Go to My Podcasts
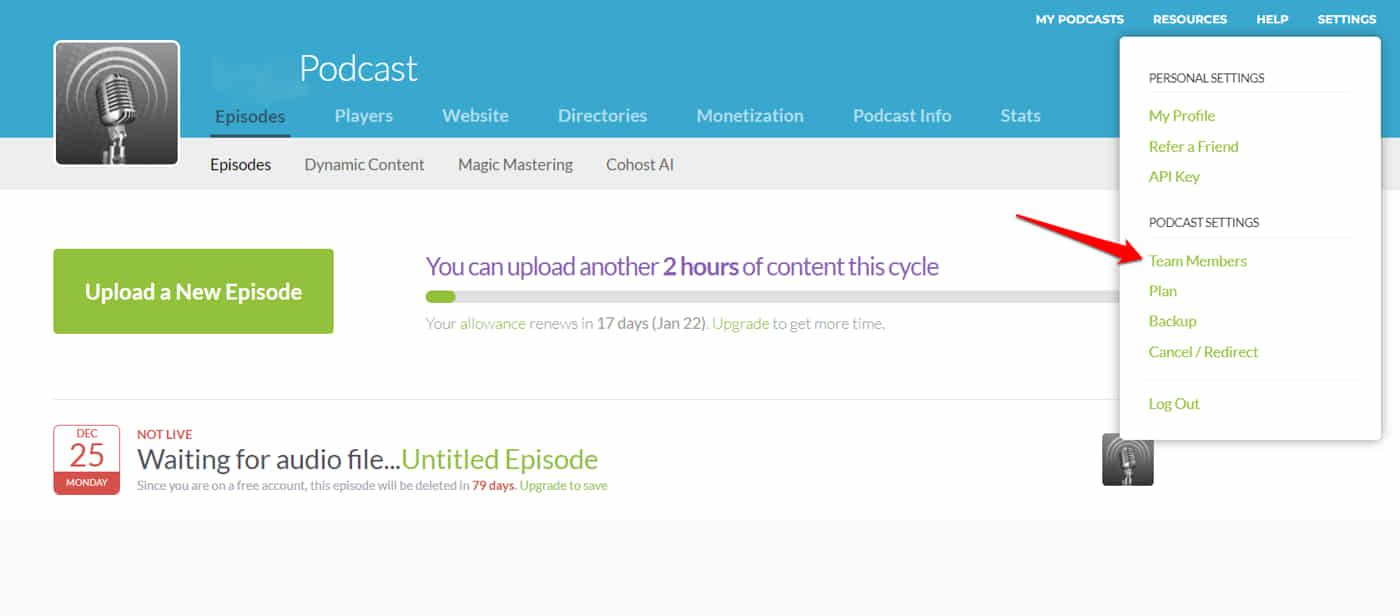This screenshot has height=616, width=1400. tap(1079, 19)
